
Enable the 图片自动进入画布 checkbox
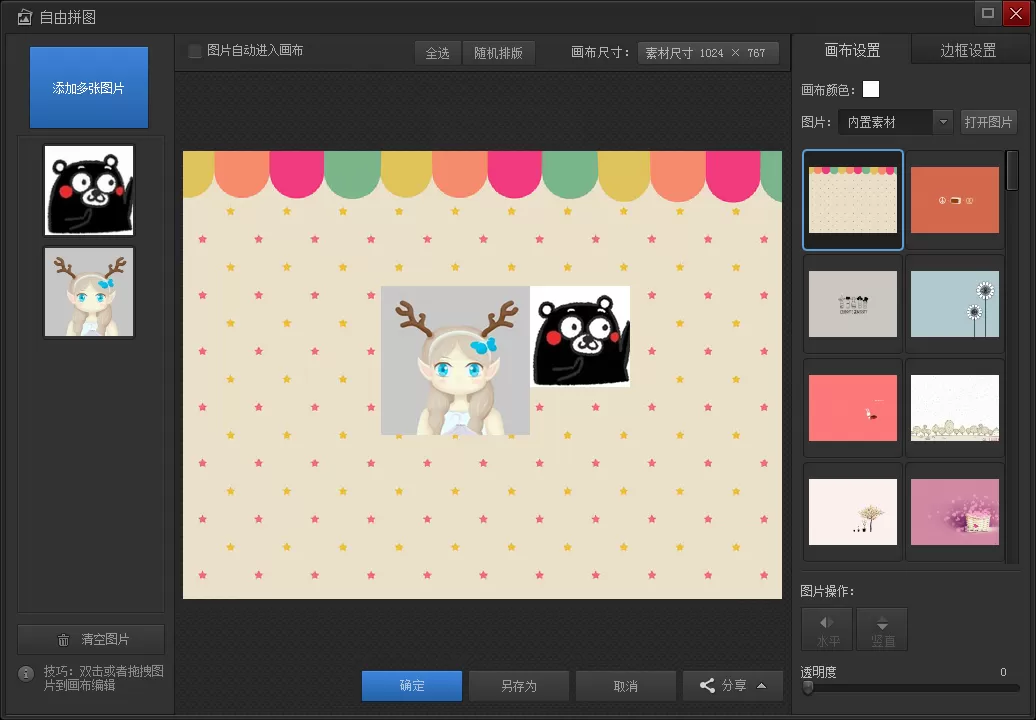[x=195, y=51]
